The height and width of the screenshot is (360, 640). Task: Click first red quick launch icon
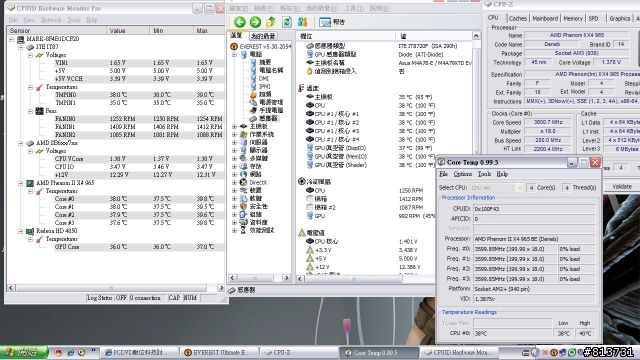coord(59,352)
